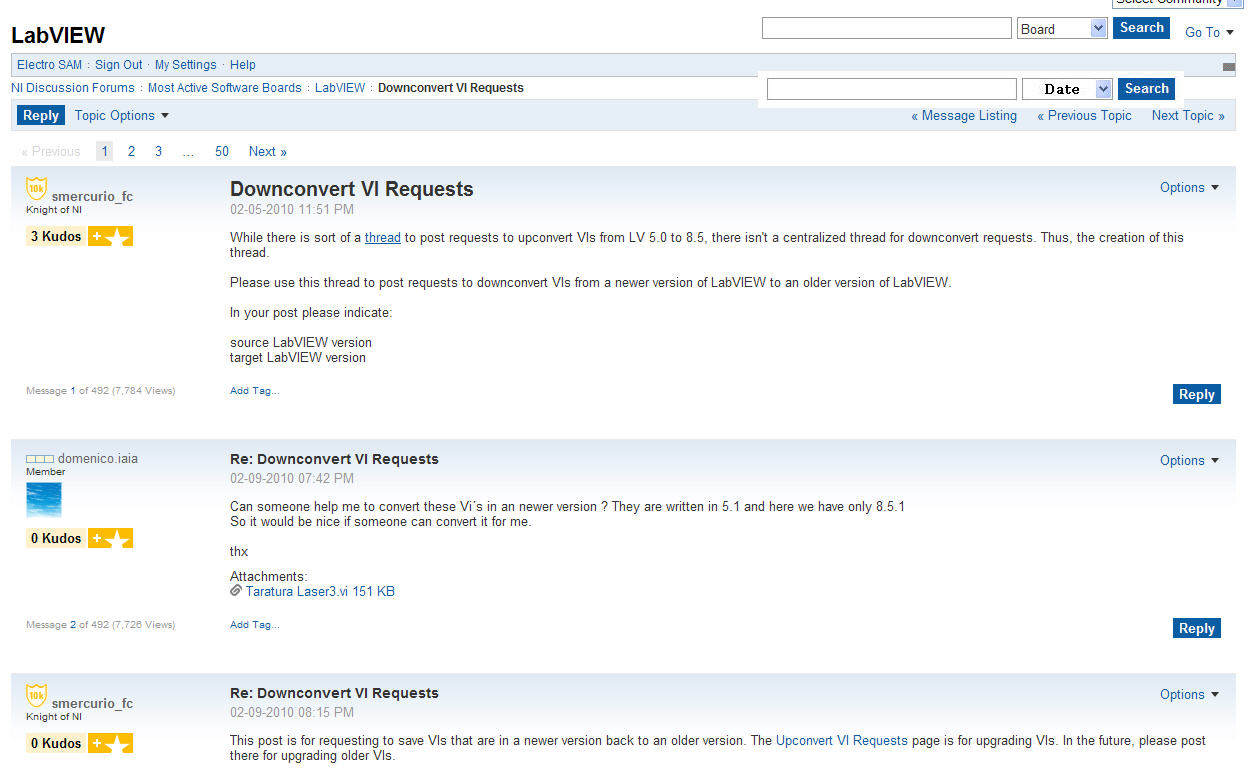Click 'Message 1 of 492 (7,784 Views)' text

pos(100,390)
